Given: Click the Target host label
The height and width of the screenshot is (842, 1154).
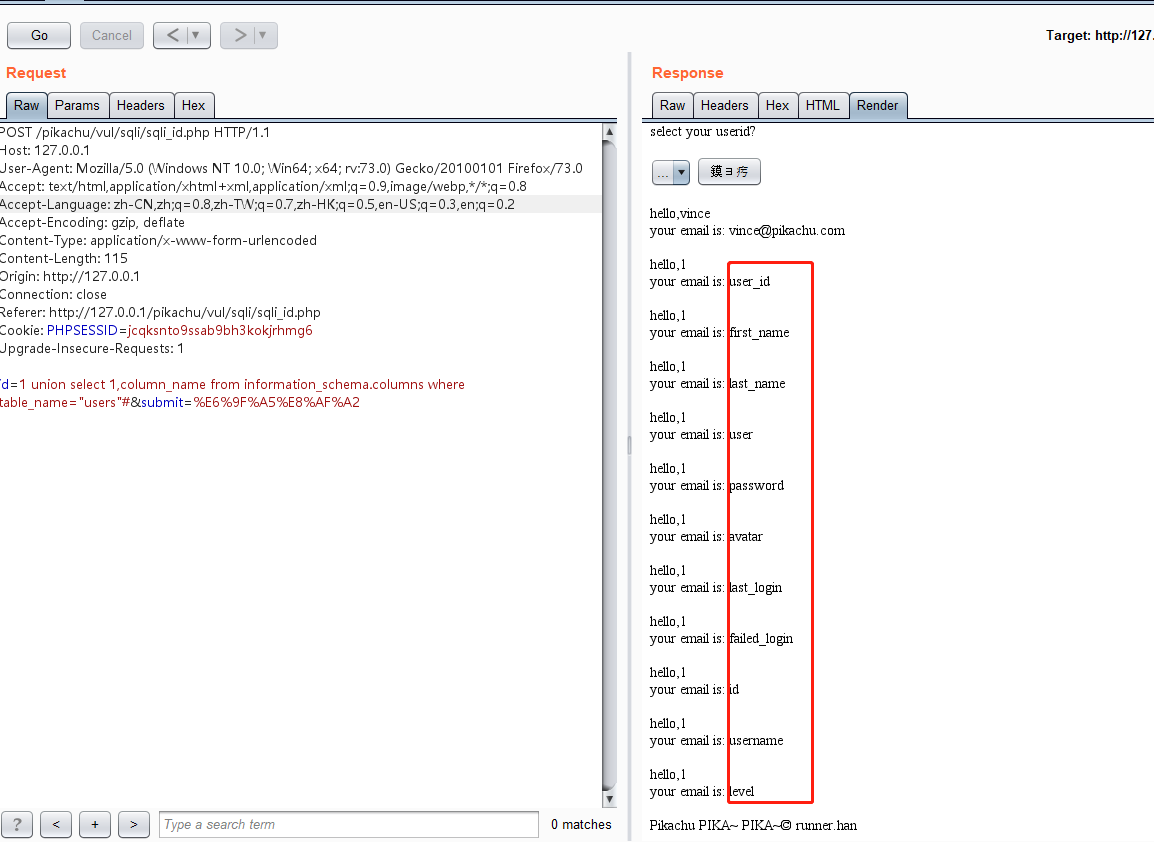Looking at the screenshot, I should (x=1100, y=35).
